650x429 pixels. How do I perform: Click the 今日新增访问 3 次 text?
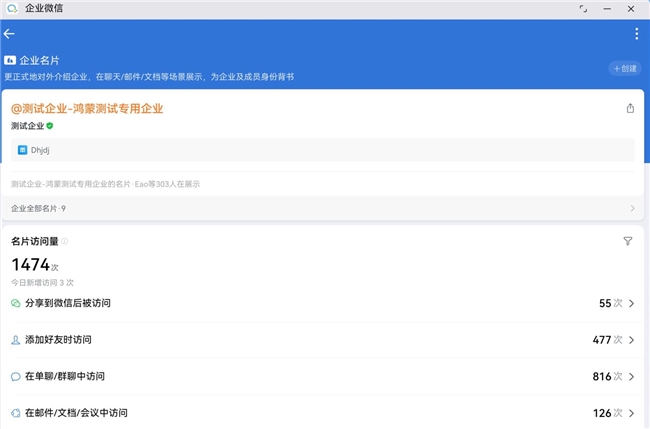click(x=42, y=283)
